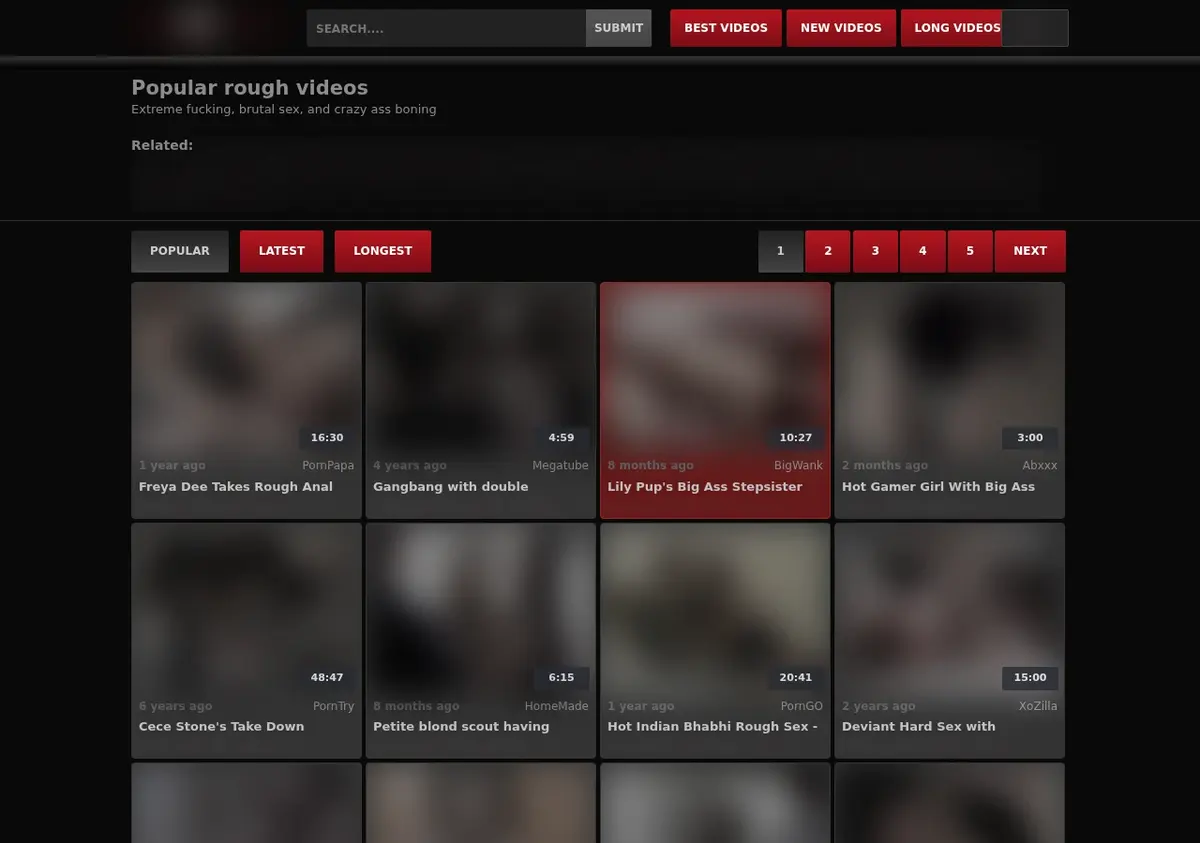Open the thumbnail showing 4:59 duration
Screen dimensions: 1200x843
(481, 368)
